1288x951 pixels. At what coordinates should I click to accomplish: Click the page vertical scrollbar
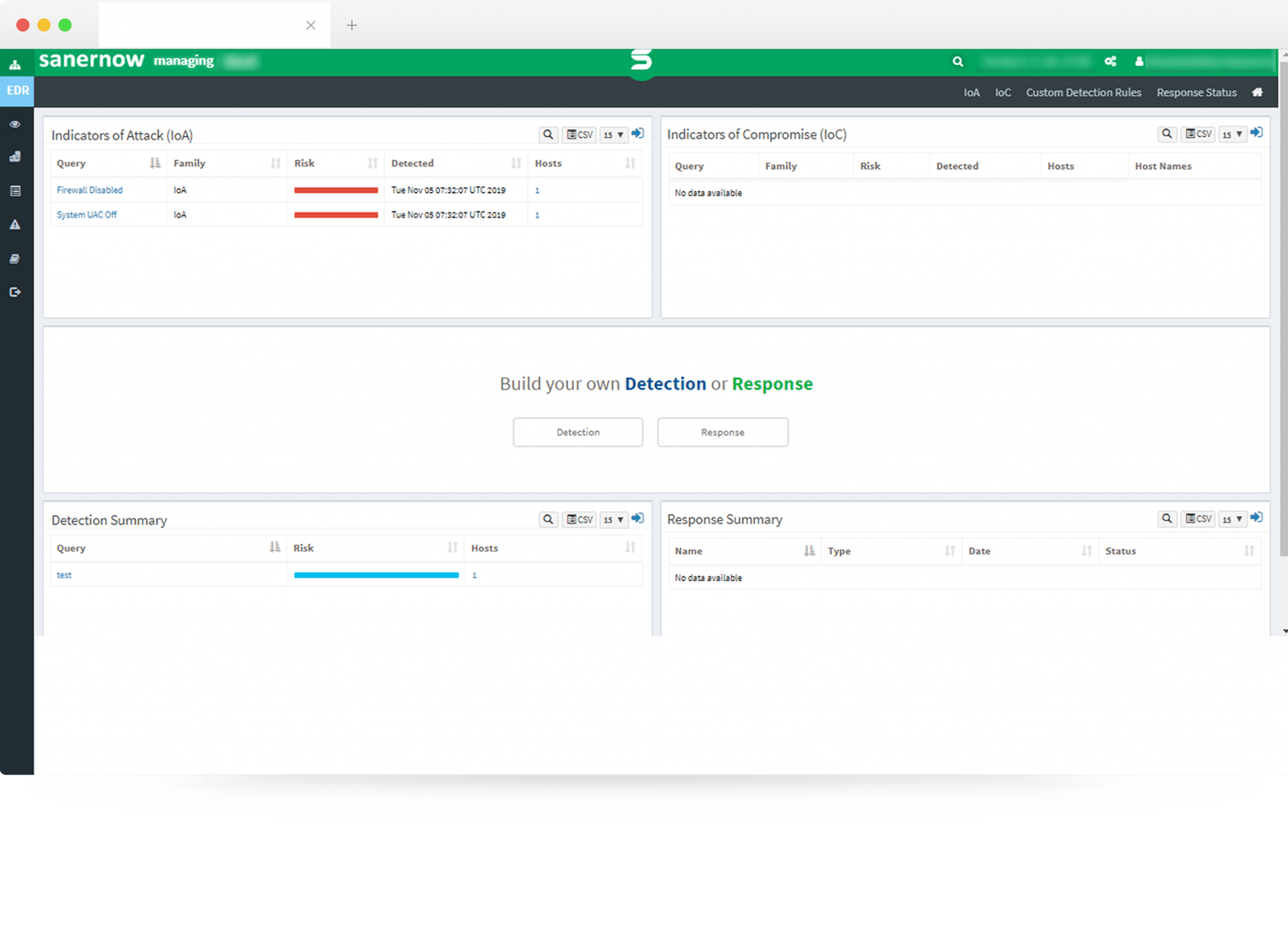pyautogui.click(x=1284, y=308)
